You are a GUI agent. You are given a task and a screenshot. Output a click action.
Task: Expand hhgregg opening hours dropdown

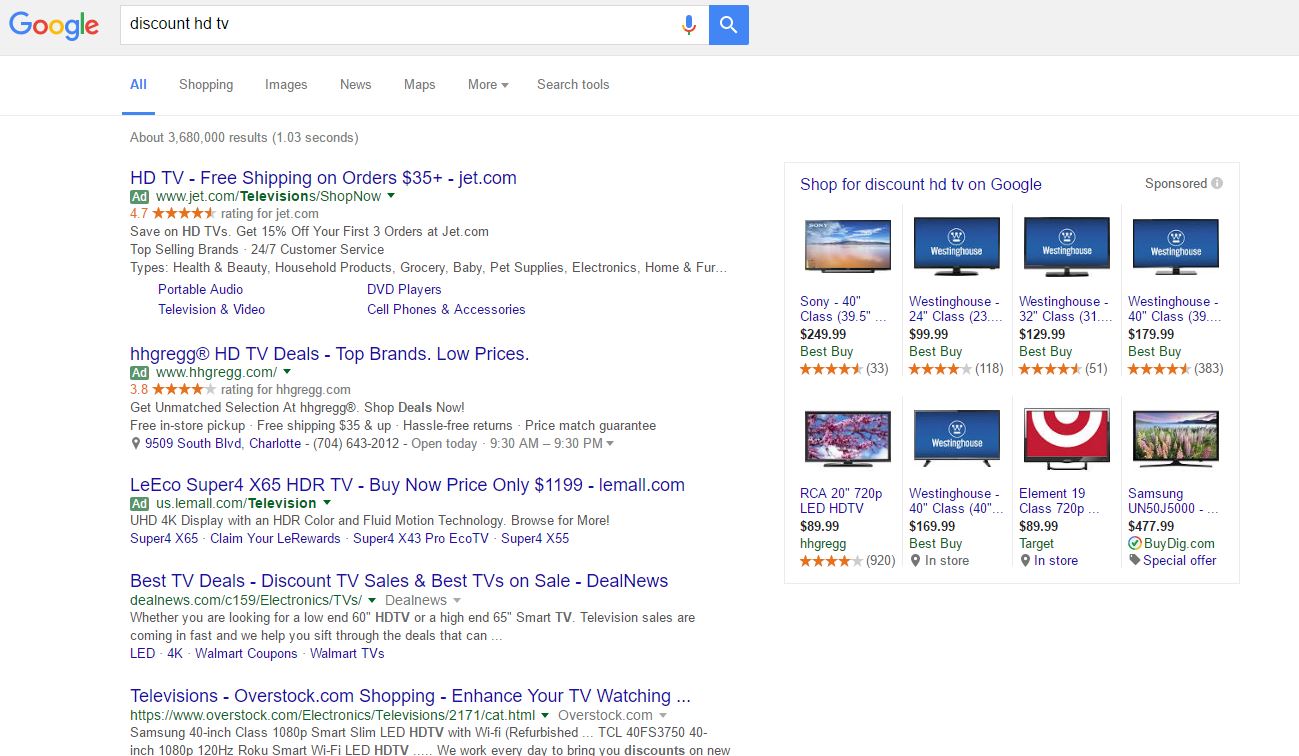610,444
